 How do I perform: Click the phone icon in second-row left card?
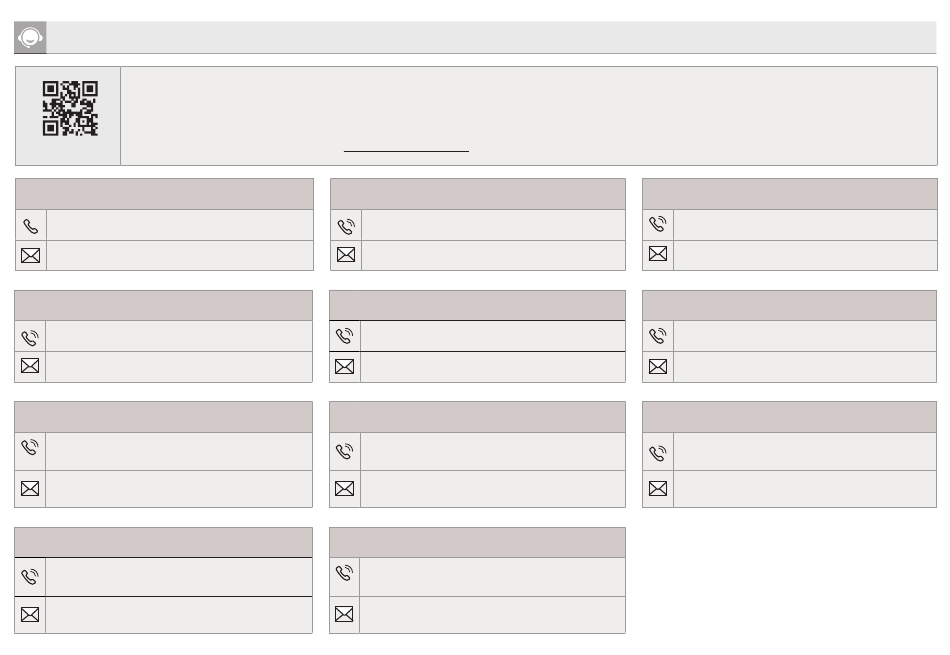click(30, 337)
